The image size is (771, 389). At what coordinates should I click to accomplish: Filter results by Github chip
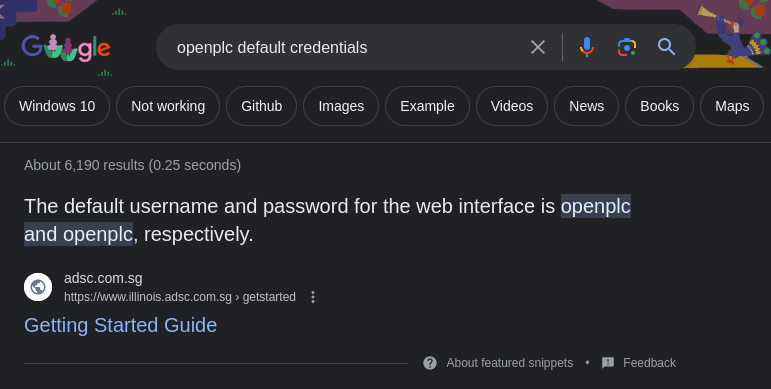[262, 106]
